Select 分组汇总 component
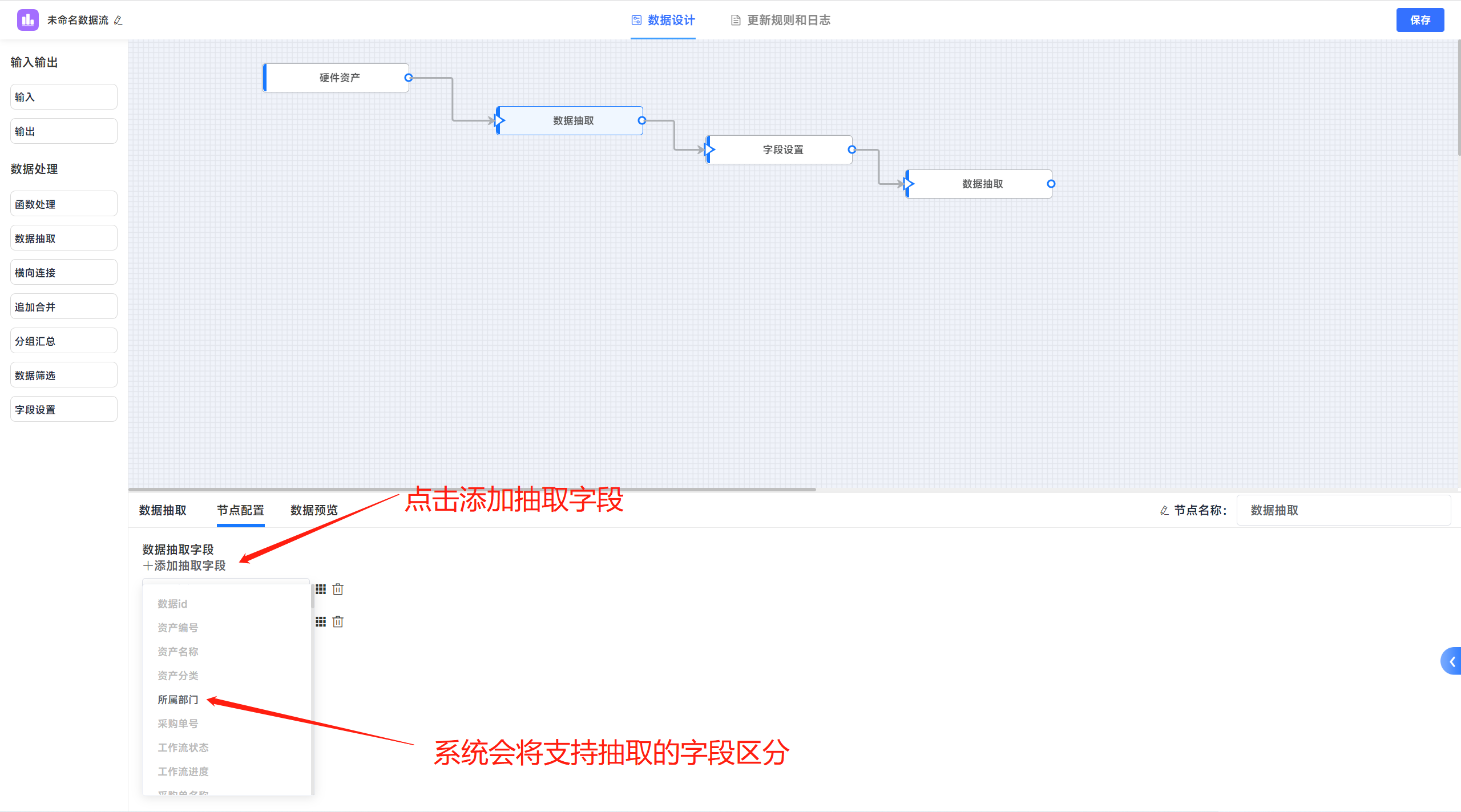The height and width of the screenshot is (812, 1461). click(64, 341)
